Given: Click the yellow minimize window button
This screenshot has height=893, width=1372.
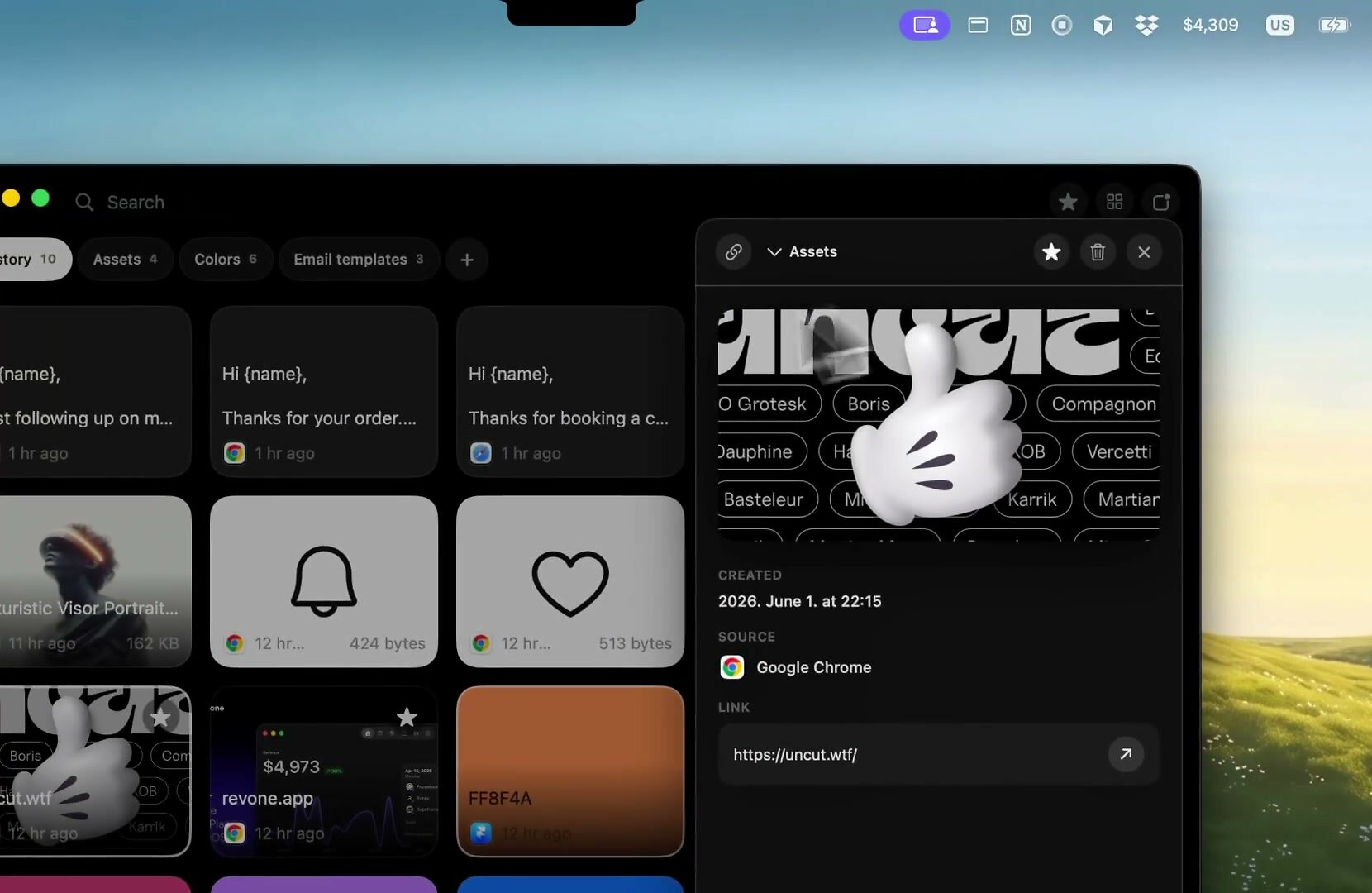Looking at the screenshot, I should pyautogui.click(x=11, y=198).
